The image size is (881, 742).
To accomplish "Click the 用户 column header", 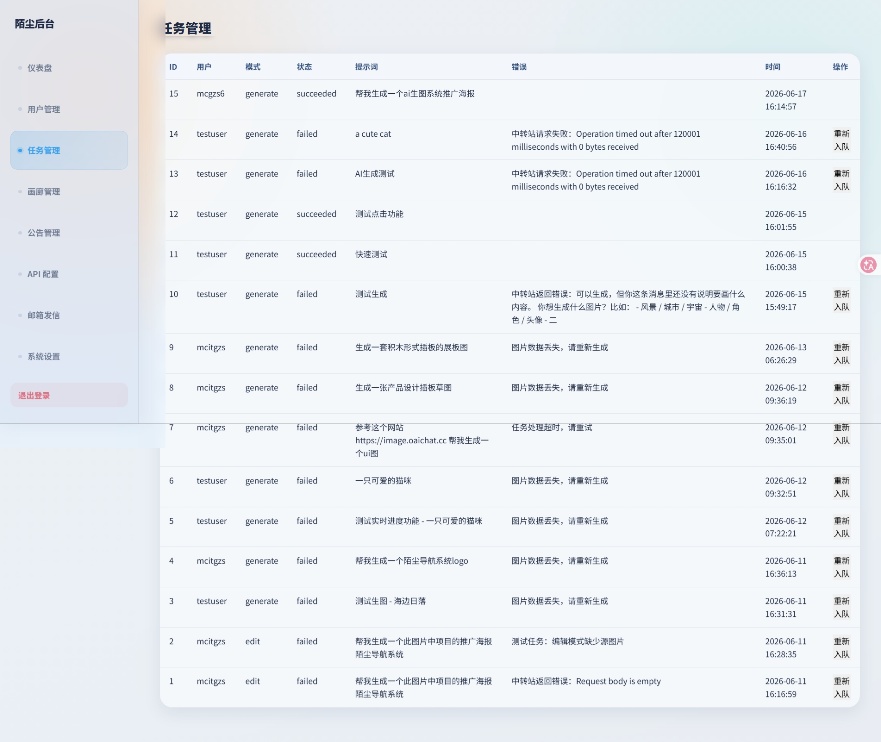I will (x=204, y=67).
